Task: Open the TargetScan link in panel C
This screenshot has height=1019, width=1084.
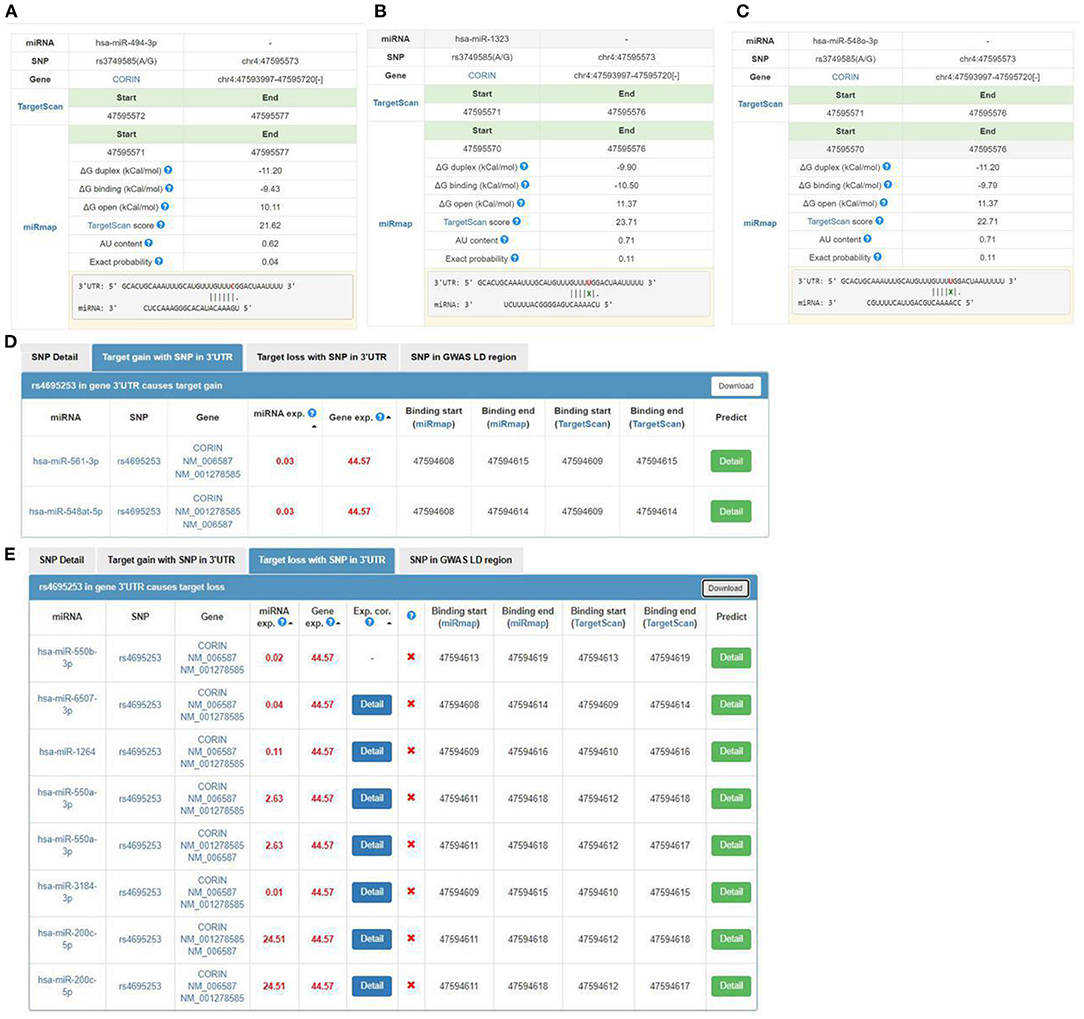Action: pyautogui.click(x=760, y=104)
